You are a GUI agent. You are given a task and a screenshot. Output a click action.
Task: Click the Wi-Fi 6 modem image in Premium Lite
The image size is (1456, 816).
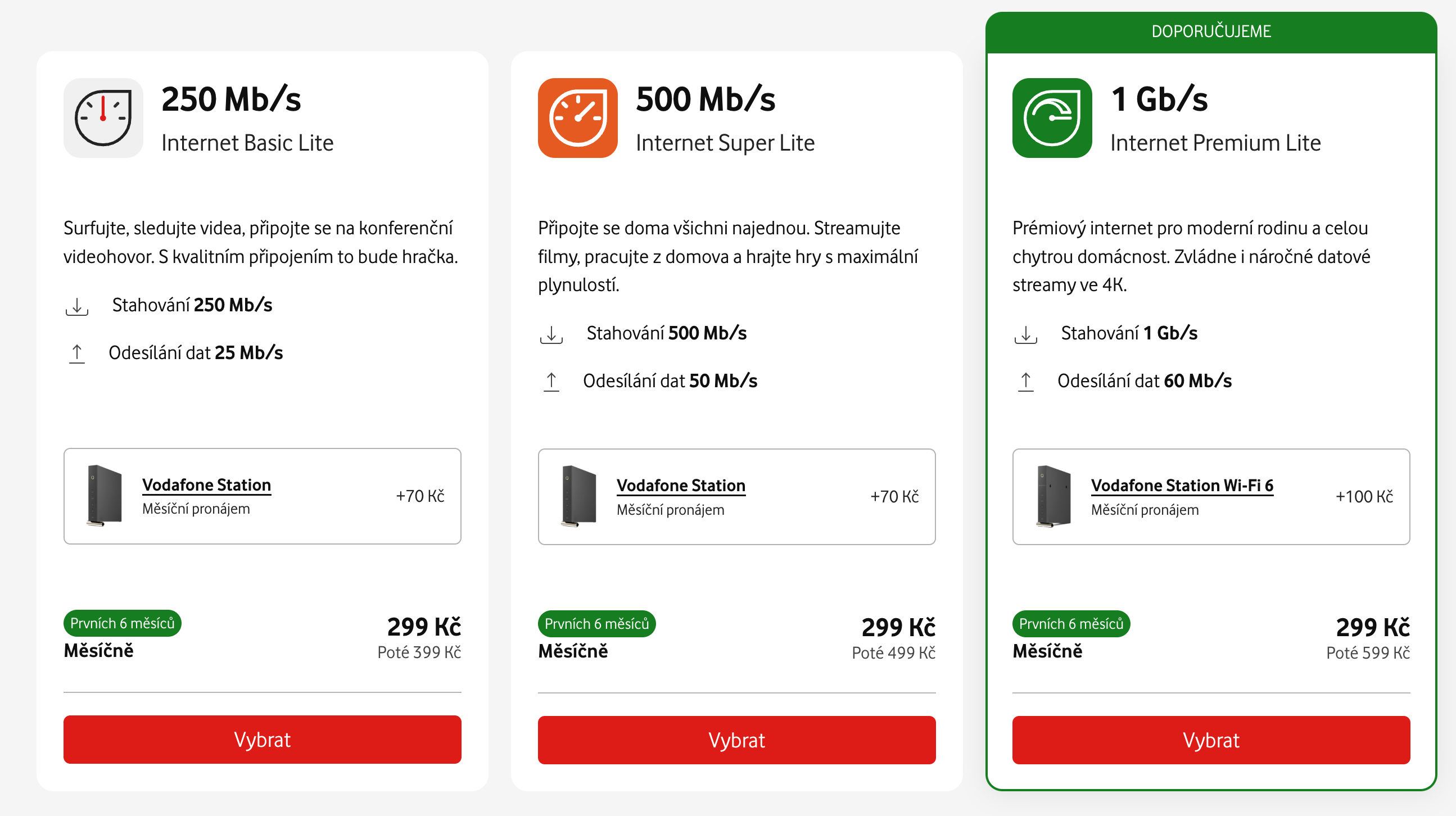(x=1053, y=496)
